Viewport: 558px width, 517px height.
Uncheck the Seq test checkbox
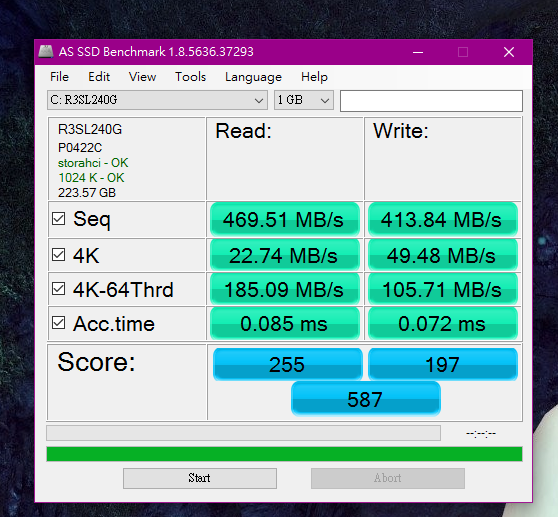click(x=58, y=218)
